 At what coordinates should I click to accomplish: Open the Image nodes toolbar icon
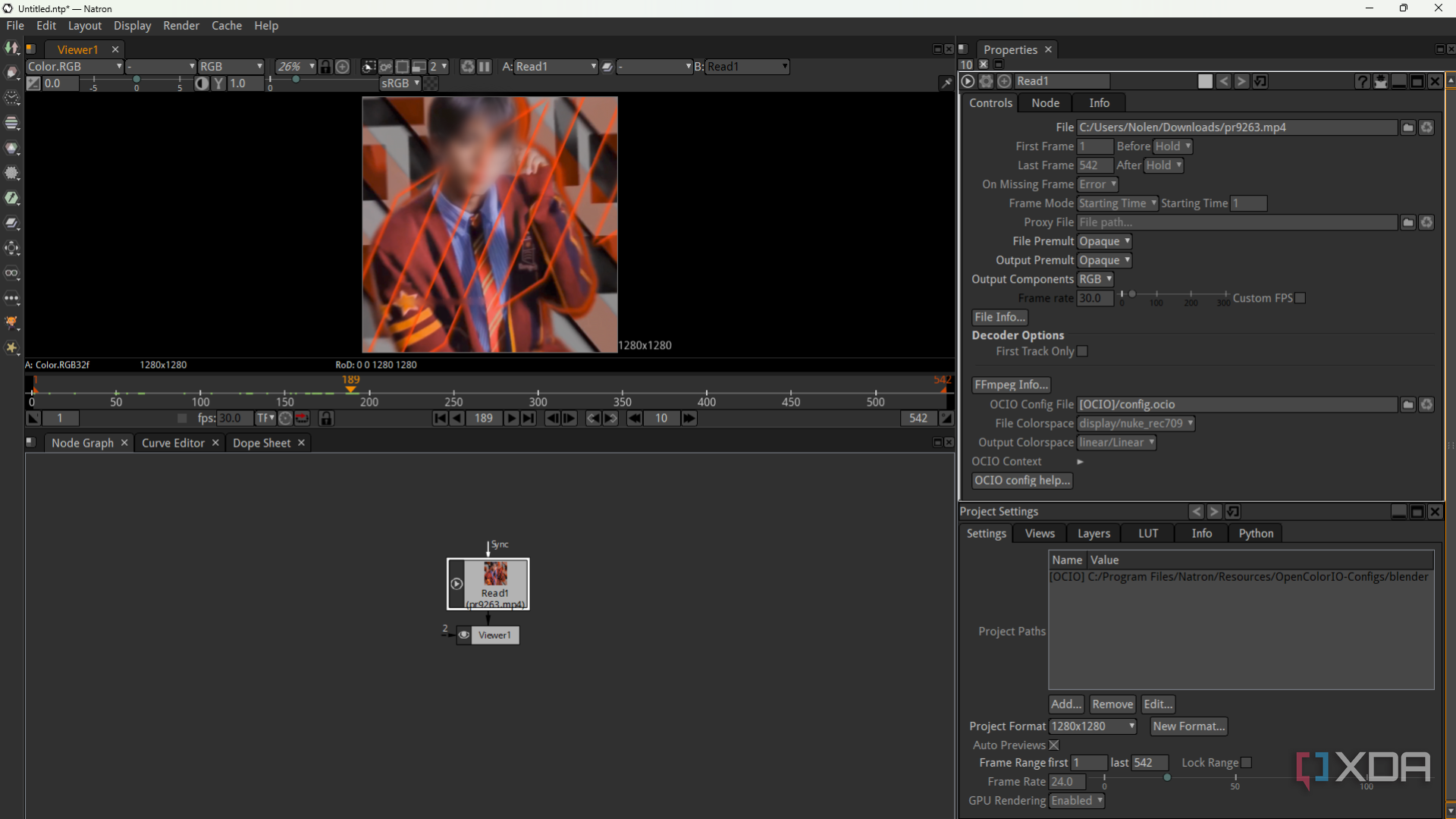(x=12, y=48)
